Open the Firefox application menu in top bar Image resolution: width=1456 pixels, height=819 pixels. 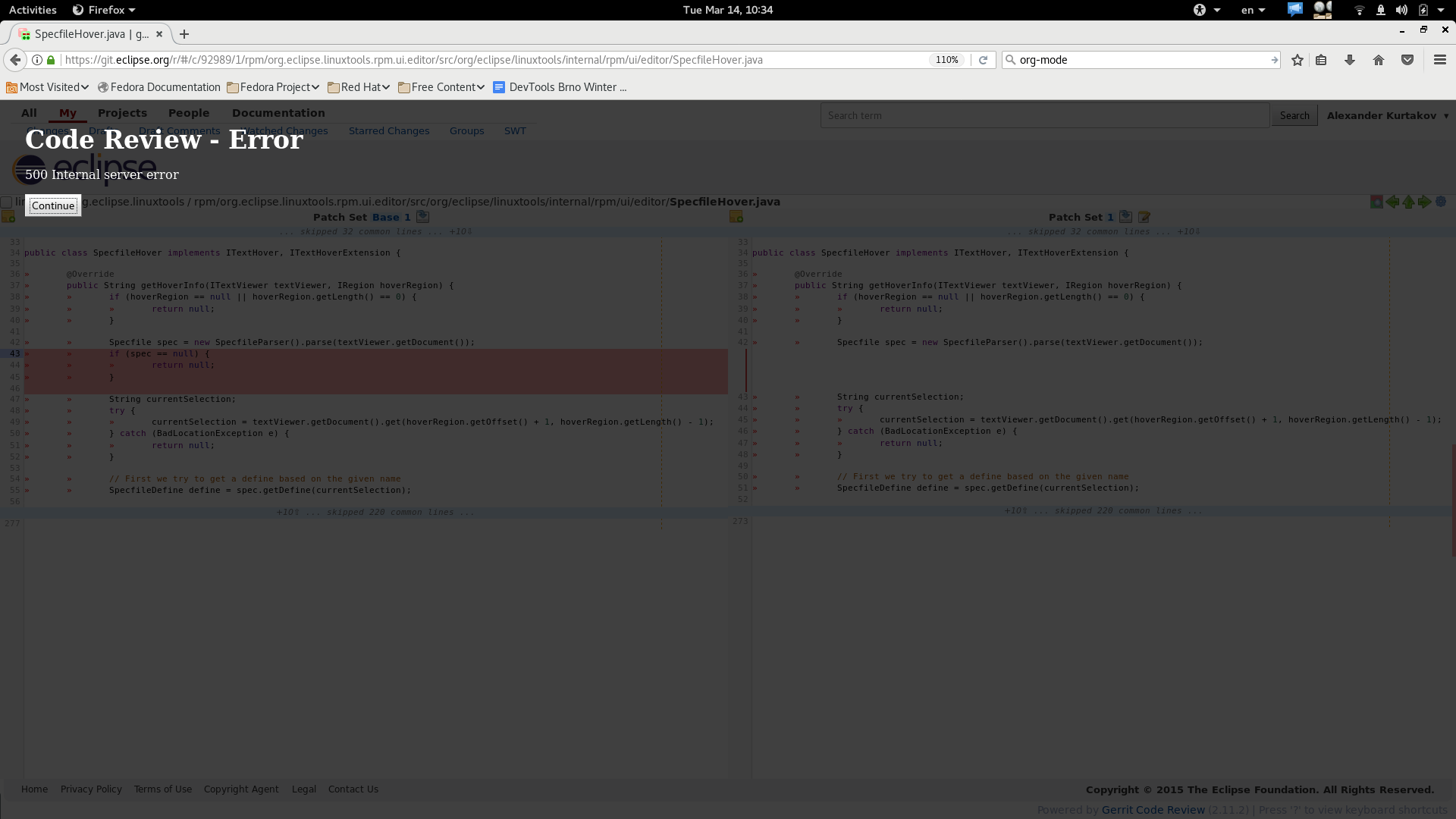click(104, 10)
